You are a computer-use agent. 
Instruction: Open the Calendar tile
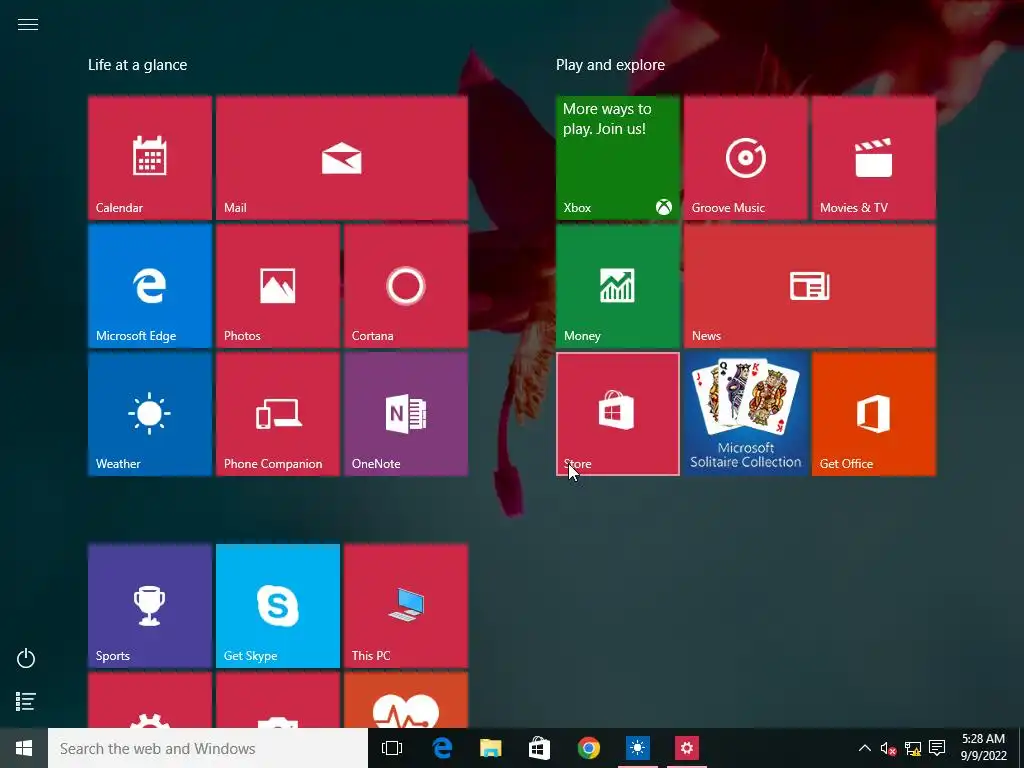tap(150, 158)
